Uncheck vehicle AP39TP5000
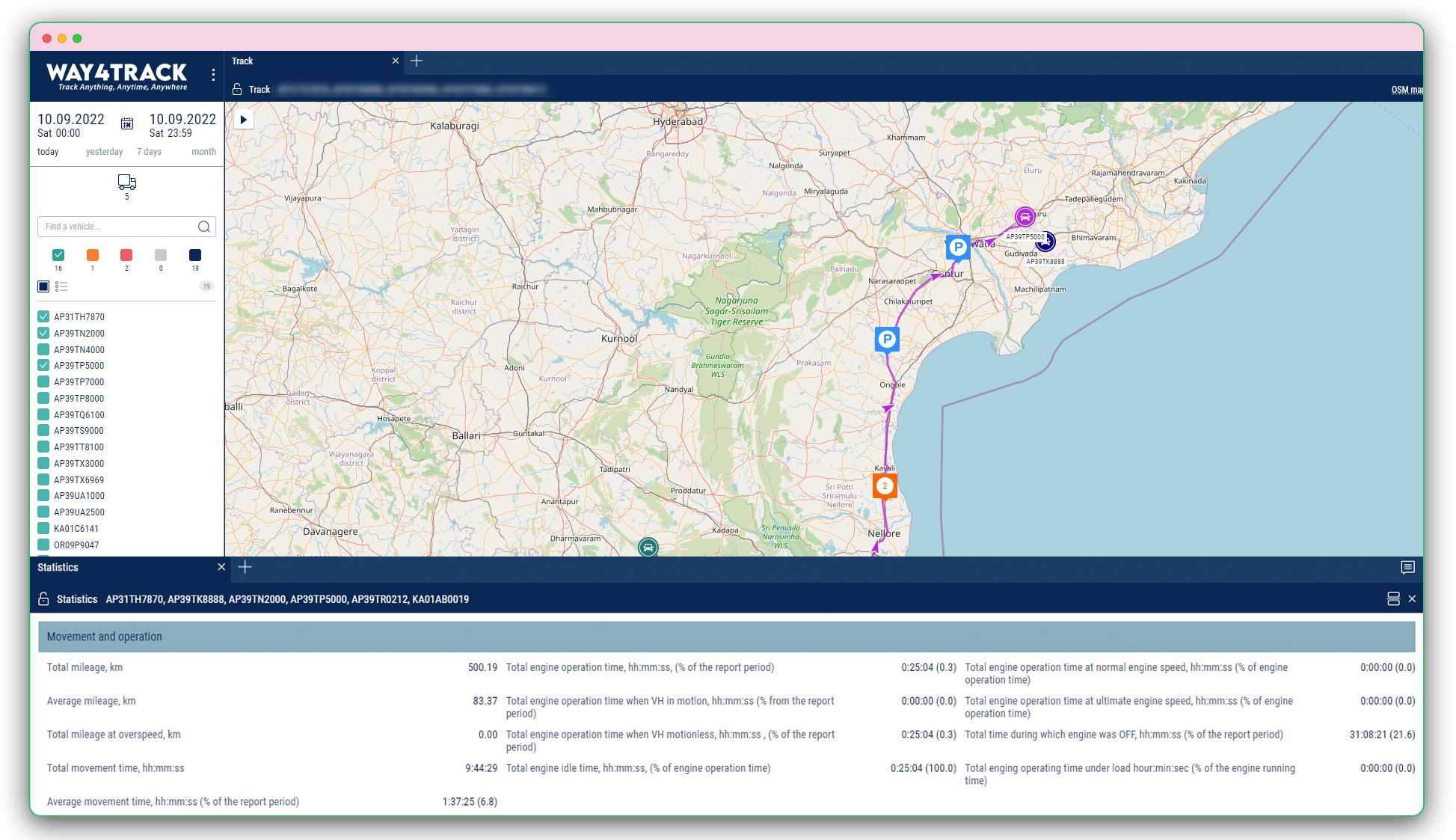Image resolution: width=1456 pixels, height=840 pixels. coord(43,366)
